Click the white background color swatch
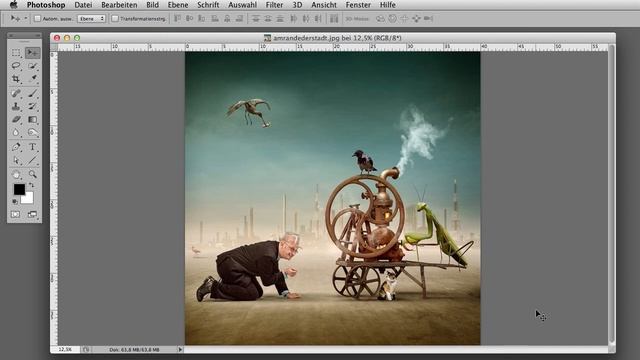 28,199
